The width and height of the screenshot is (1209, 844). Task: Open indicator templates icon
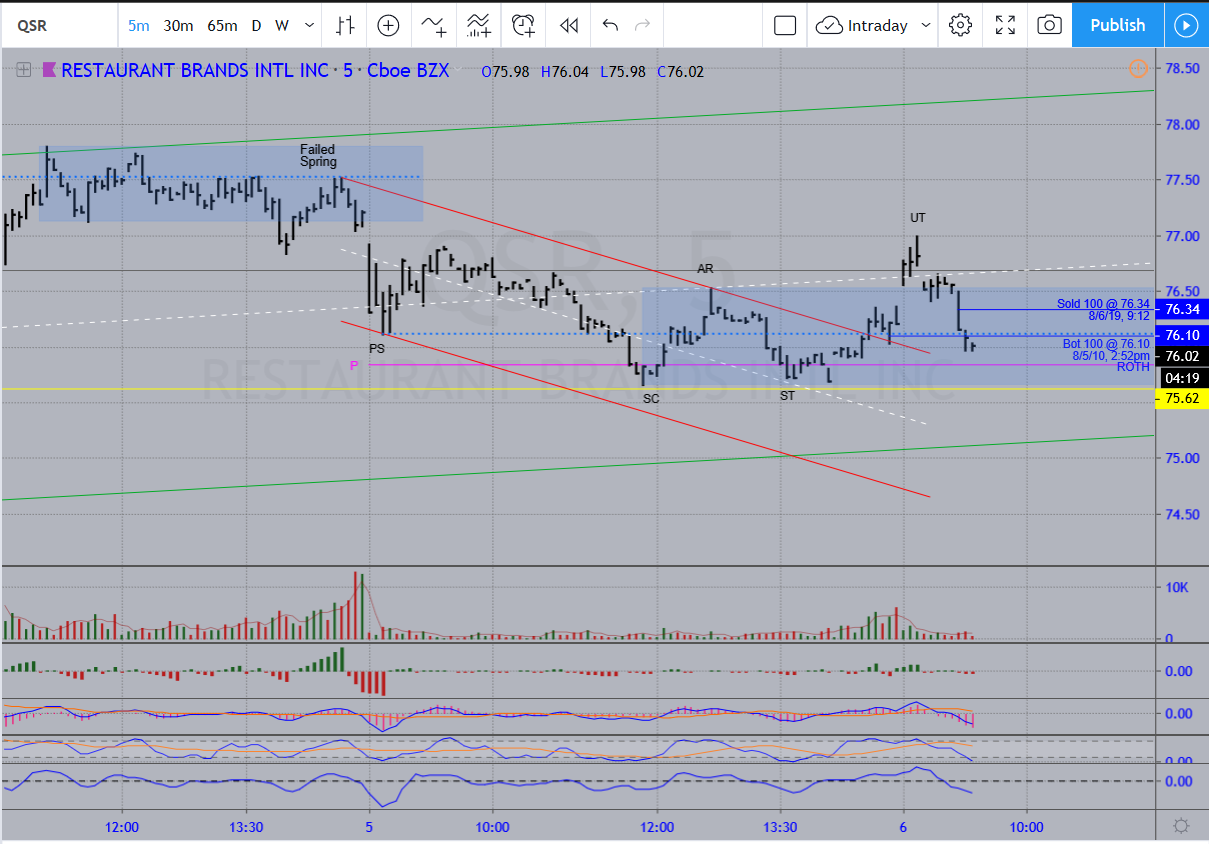(x=478, y=25)
